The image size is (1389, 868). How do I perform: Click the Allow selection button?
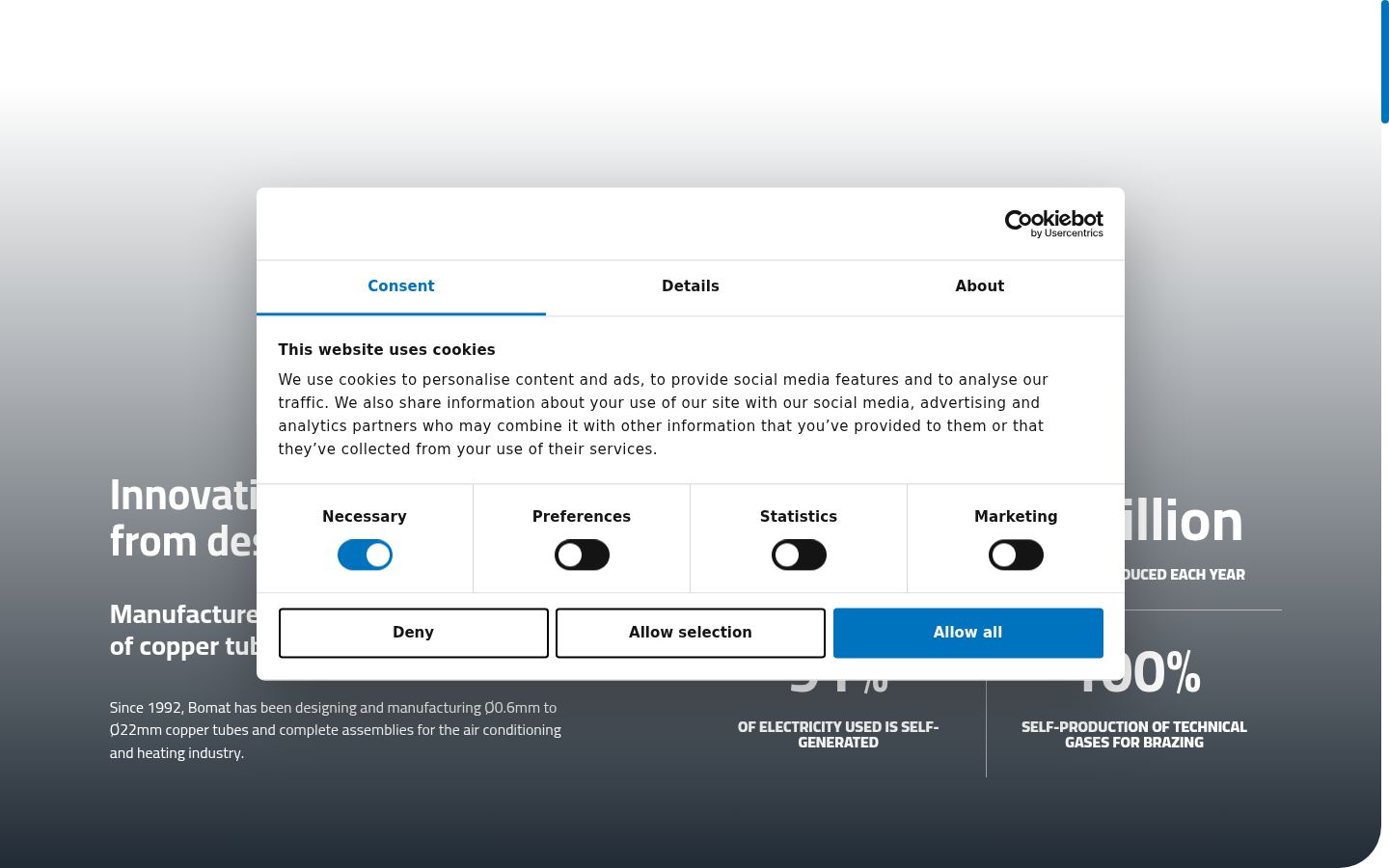691,633
